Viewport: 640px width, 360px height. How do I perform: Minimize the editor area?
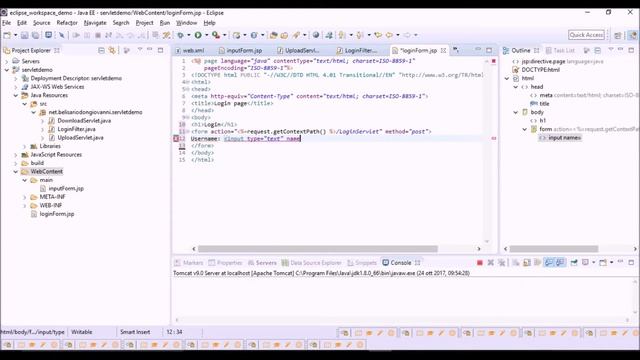(x=478, y=50)
